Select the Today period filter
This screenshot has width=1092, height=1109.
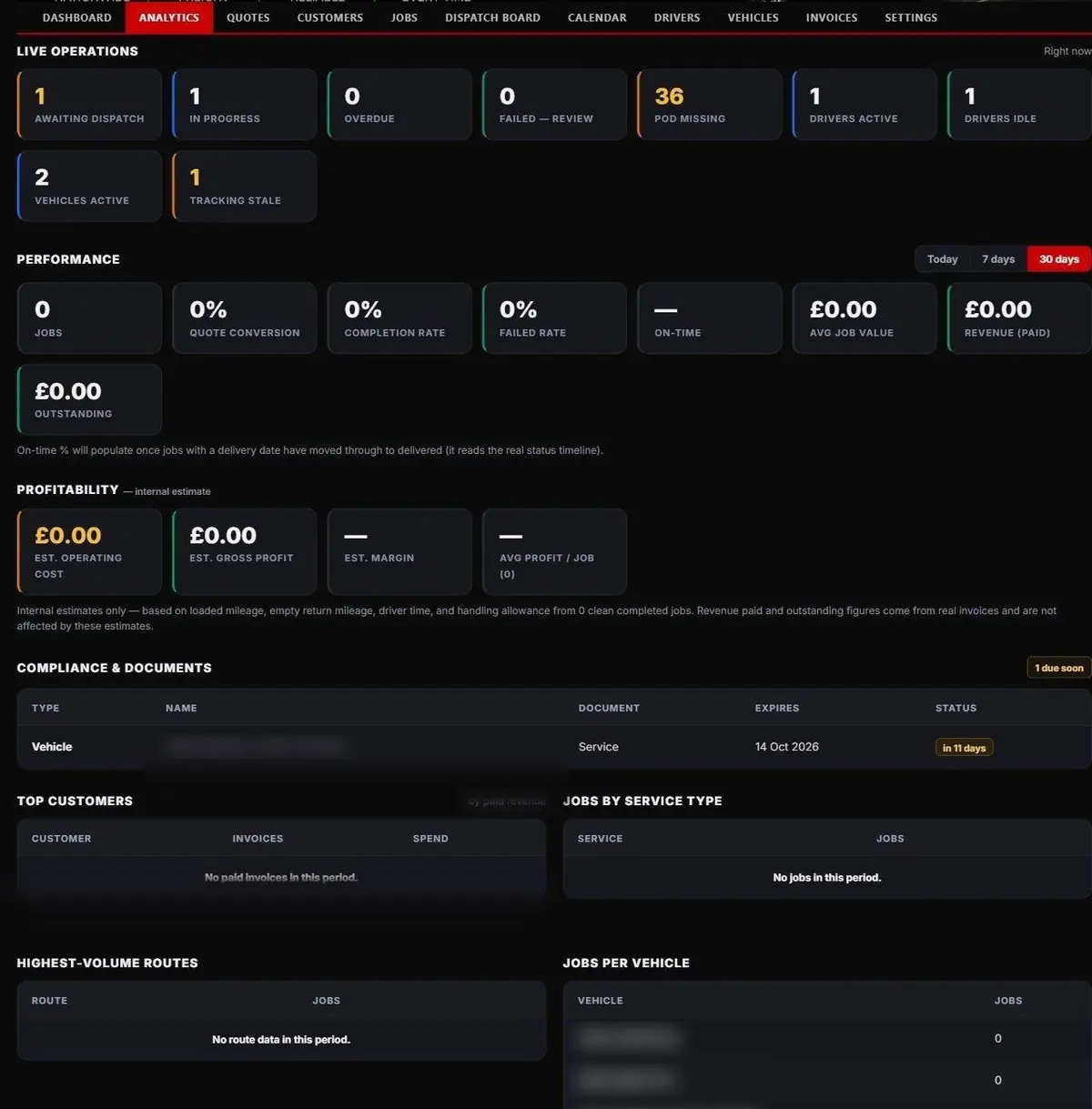(942, 259)
